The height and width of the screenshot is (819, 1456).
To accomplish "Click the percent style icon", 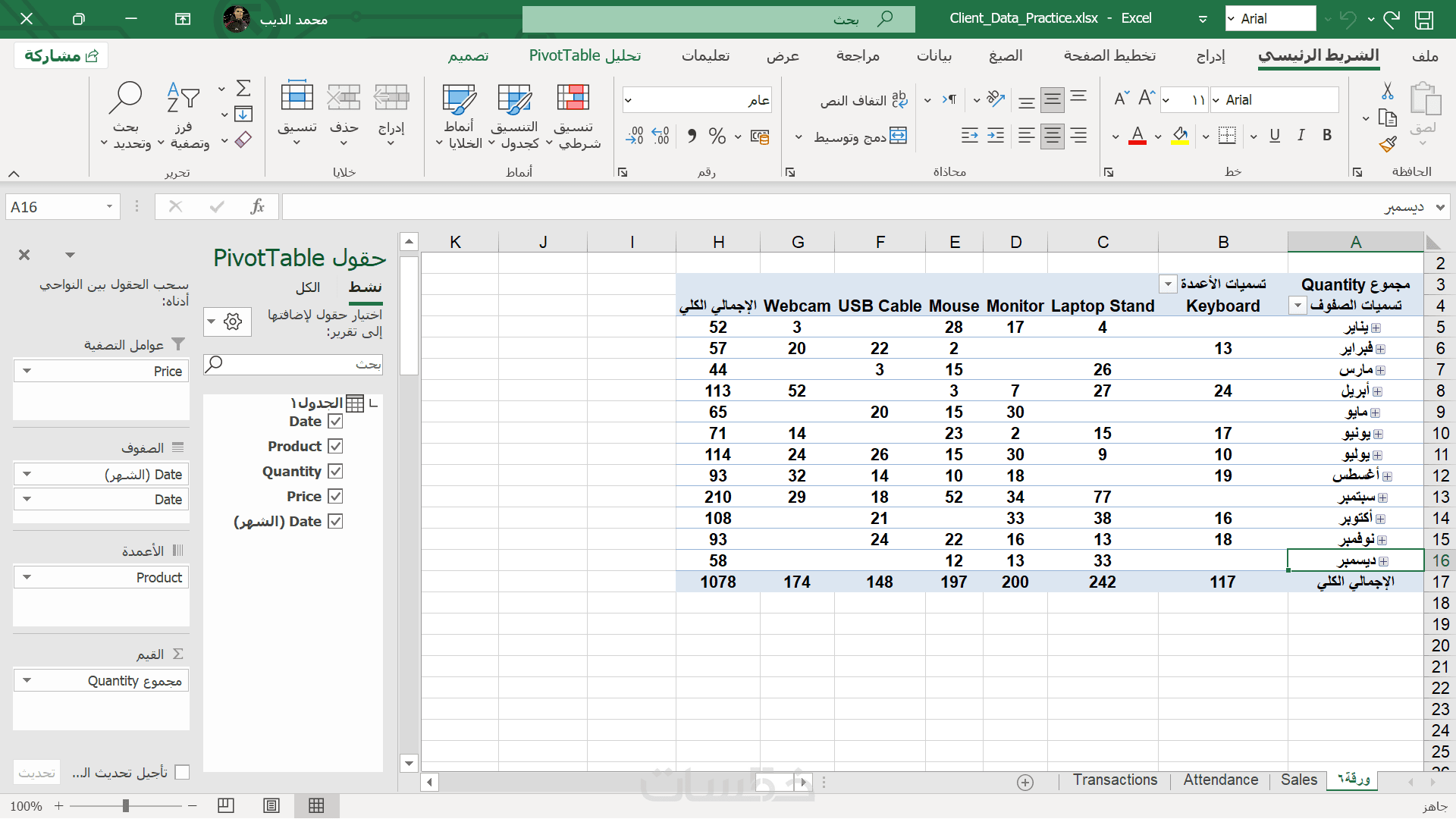I will click(x=717, y=136).
